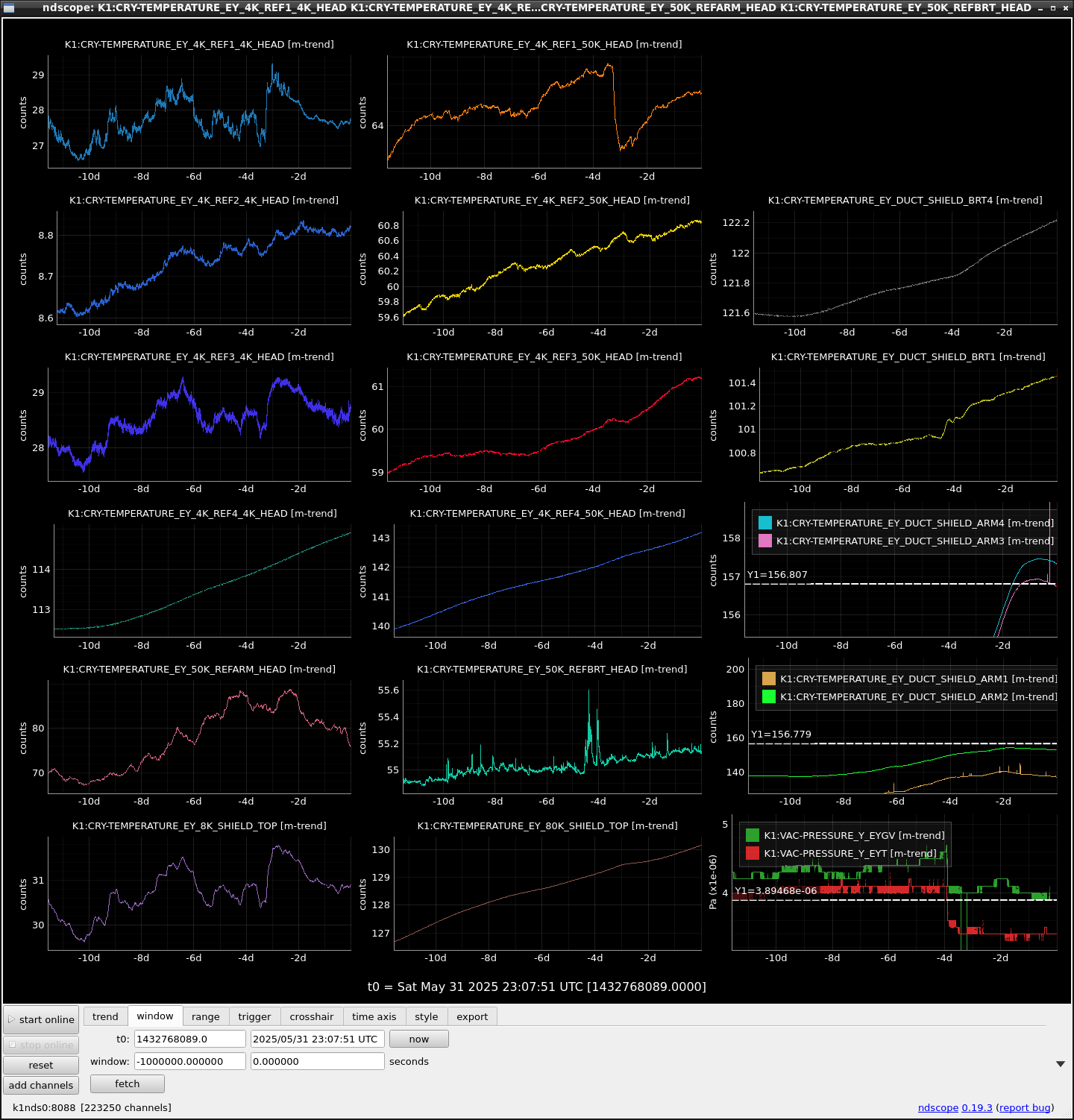Click the EY_4K_REF1_50K_HEAD plot title
The height and width of the screenshot is (1120, 1074).
pos(544,45)
